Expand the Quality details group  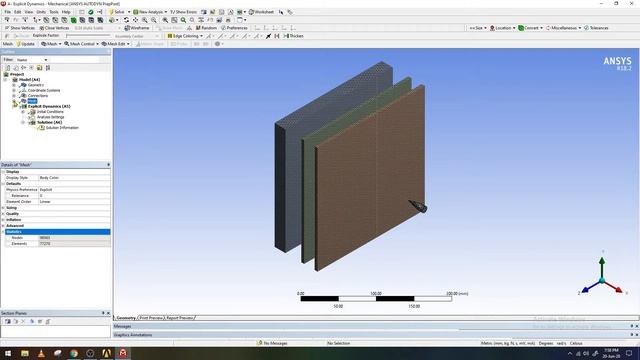tap(3, 214)
